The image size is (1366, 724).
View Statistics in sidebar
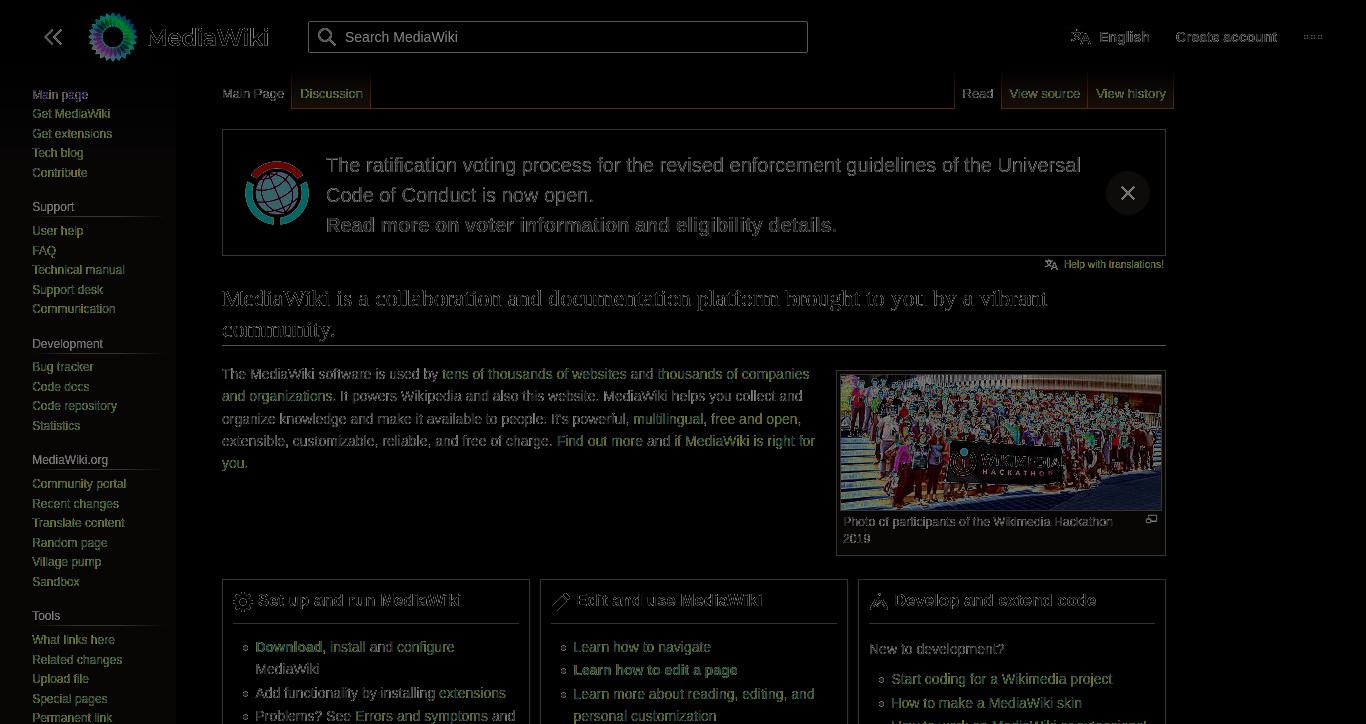click(x=56, y=426)
